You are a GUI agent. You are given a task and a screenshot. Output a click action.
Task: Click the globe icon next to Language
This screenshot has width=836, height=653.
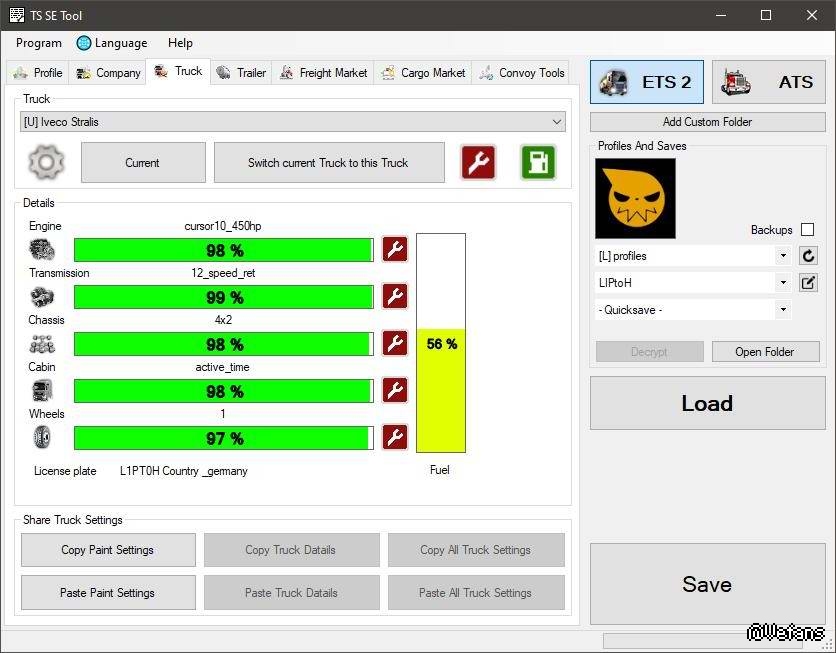(84, 43)
